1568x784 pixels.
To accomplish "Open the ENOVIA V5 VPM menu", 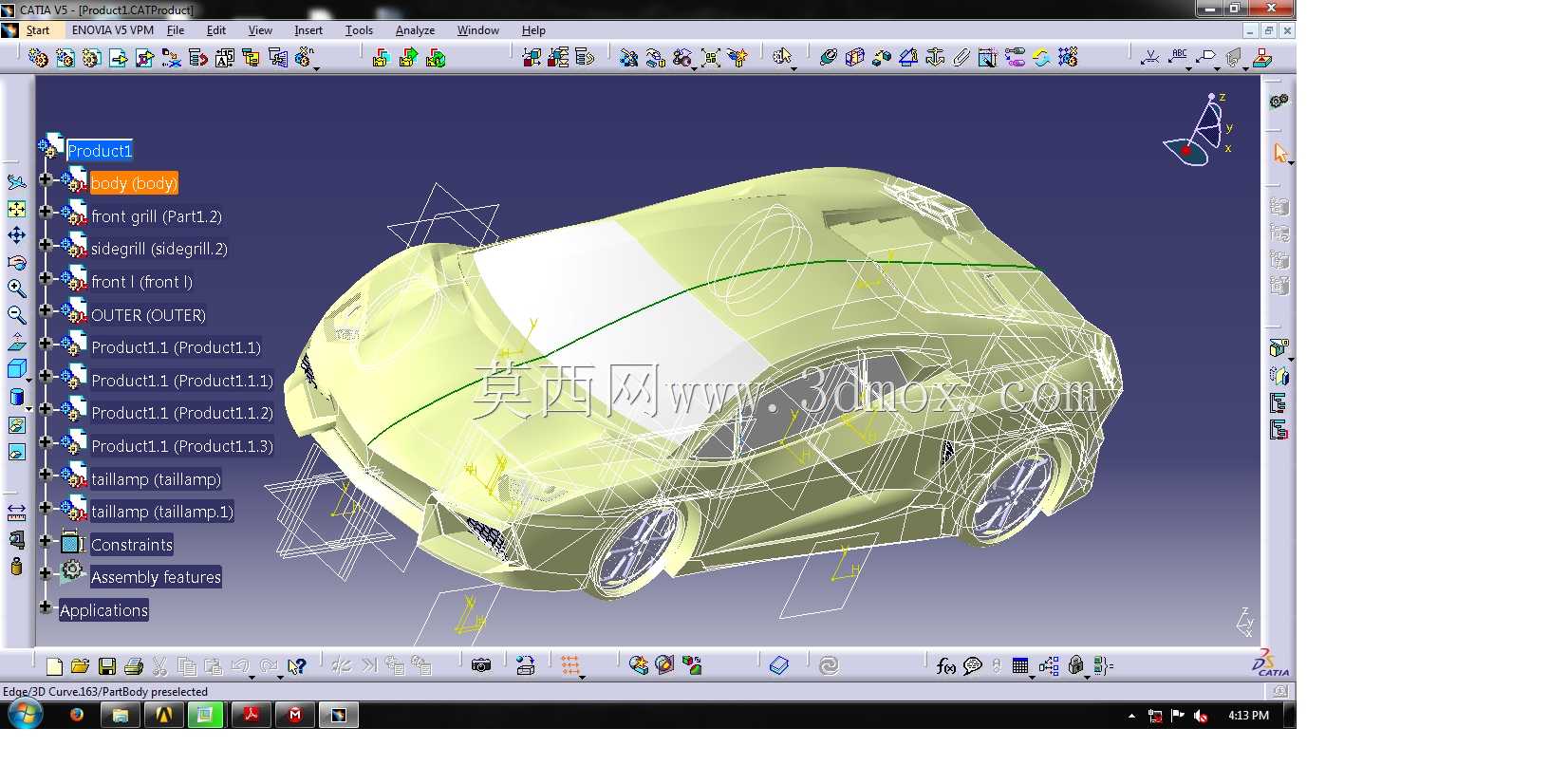I will 112,30.
